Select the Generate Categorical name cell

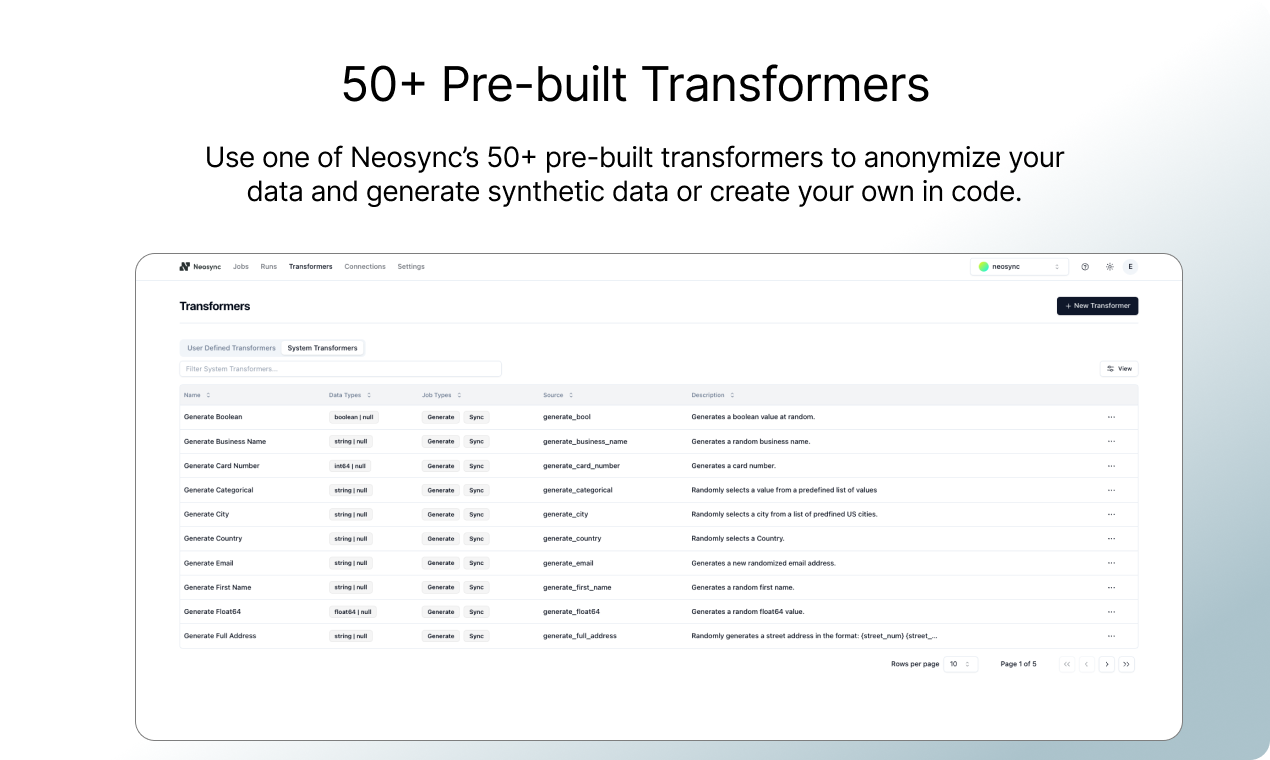(x=219, y=490)
